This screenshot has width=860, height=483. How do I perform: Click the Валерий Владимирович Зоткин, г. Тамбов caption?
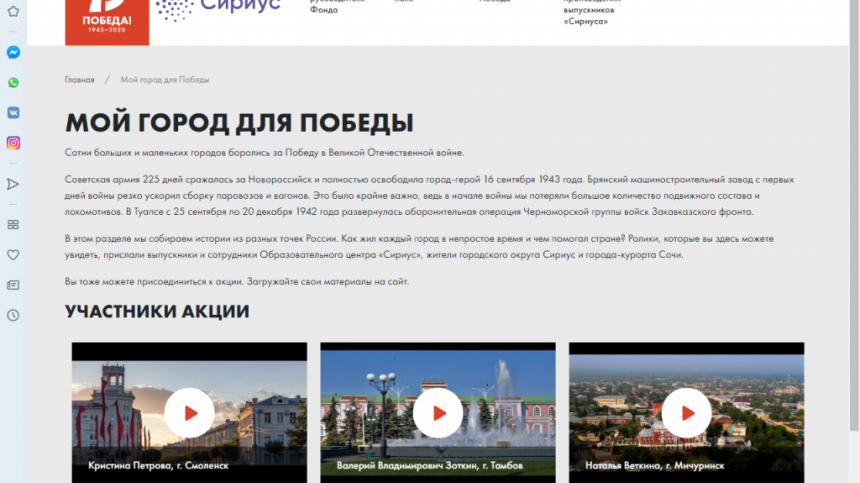pyautogui.click(x=429, y=465)
